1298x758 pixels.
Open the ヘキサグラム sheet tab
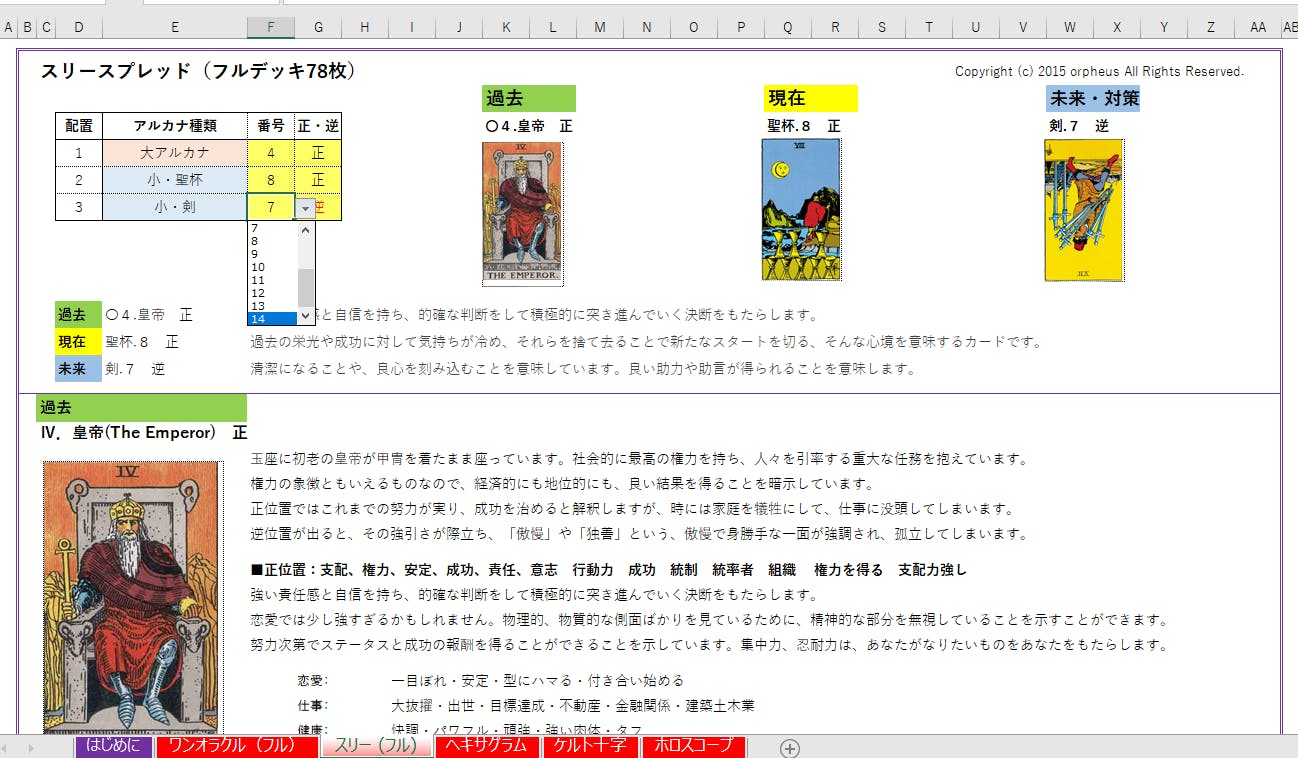(x=487, y=746)
